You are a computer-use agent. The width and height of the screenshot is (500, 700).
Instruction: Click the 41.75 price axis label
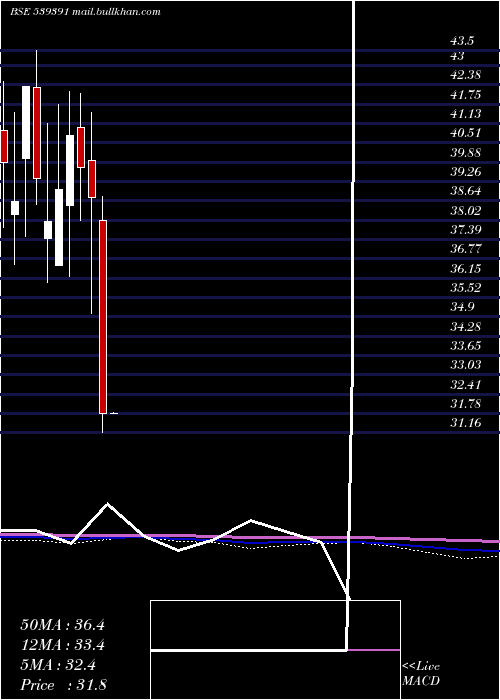466,95
